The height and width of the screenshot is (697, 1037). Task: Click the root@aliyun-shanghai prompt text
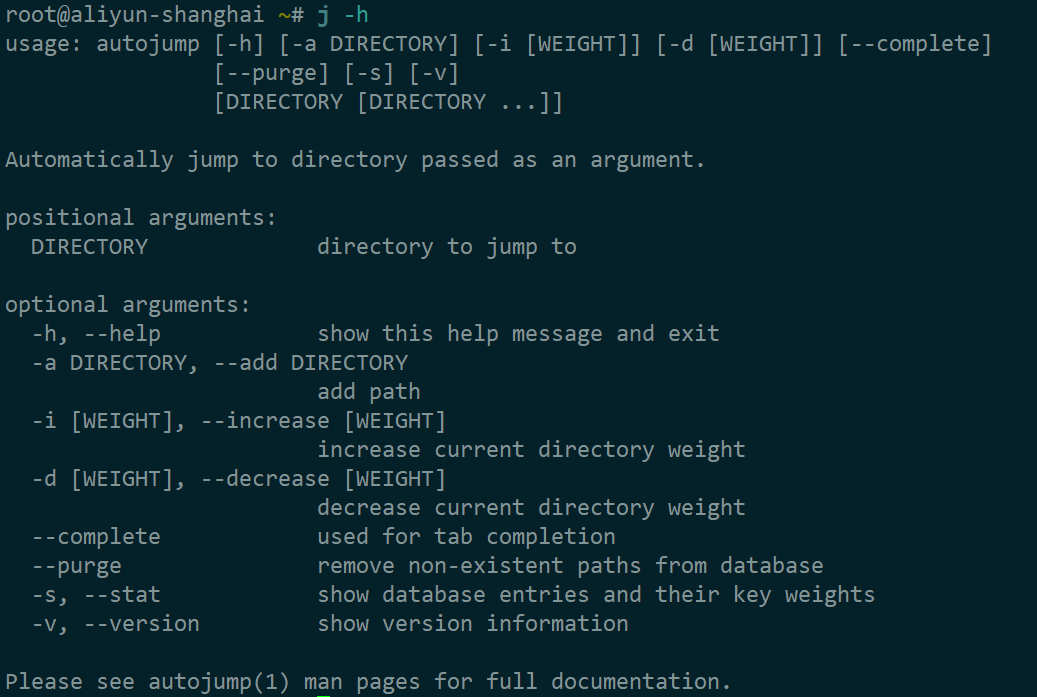point(134,16)
